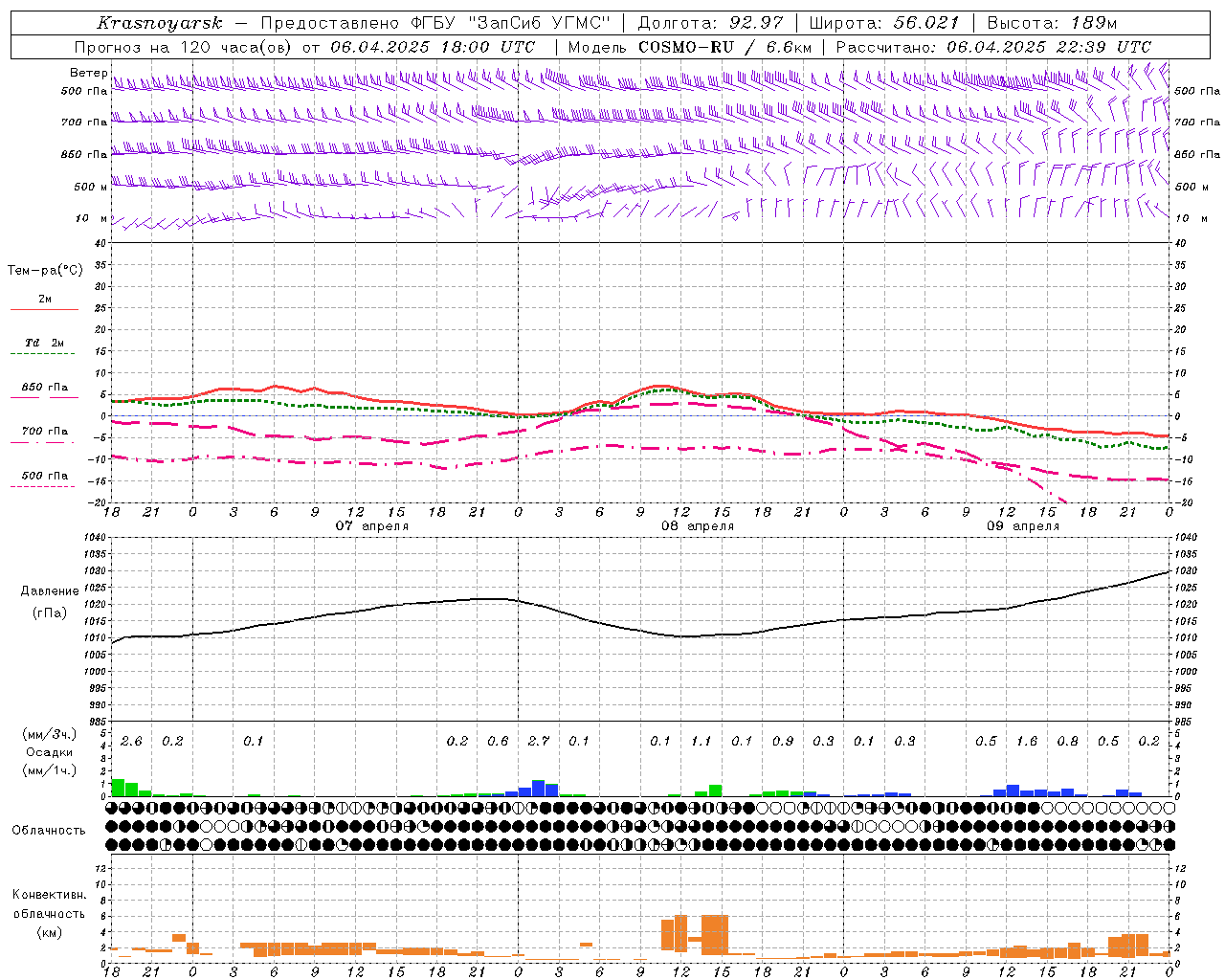The width and height of the screenshot is (1225, 980).
Task: Click the 'Рассчитано: 06.04.2025 22:39 UTC' timestamp
Action: pos(993,47)
